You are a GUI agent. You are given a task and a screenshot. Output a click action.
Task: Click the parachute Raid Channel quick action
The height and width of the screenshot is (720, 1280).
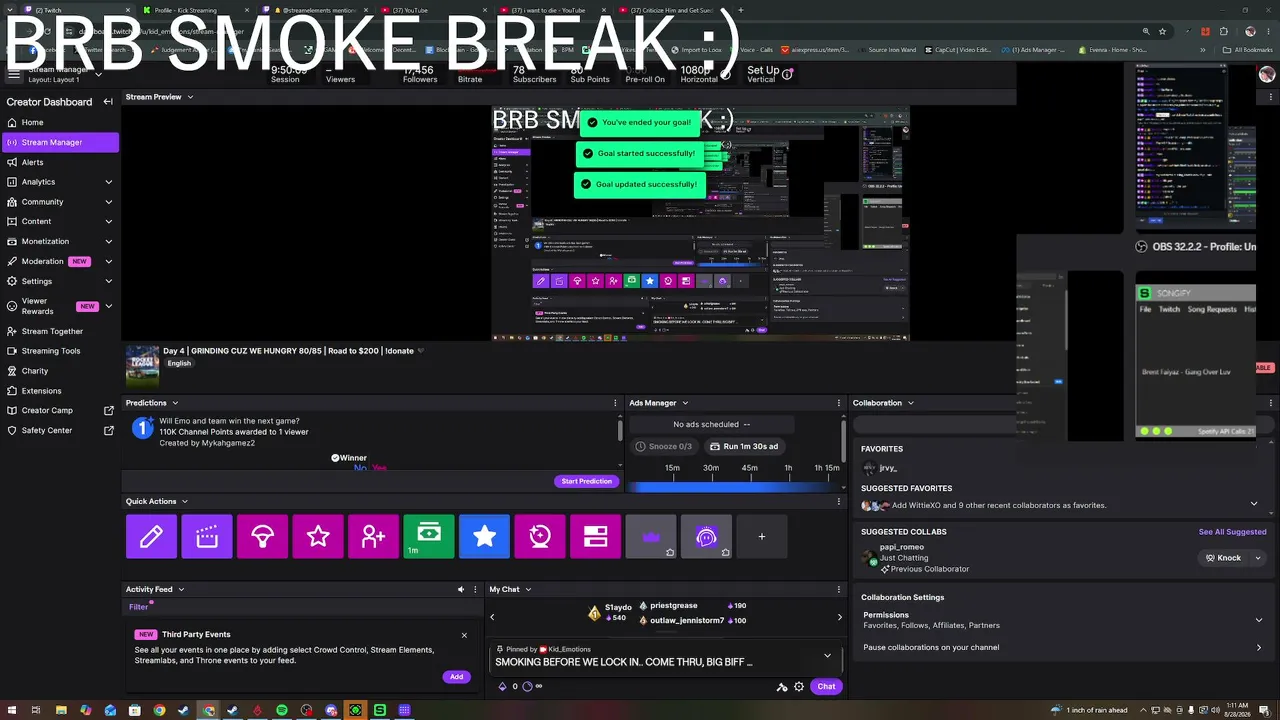click(x=263, y=537)
